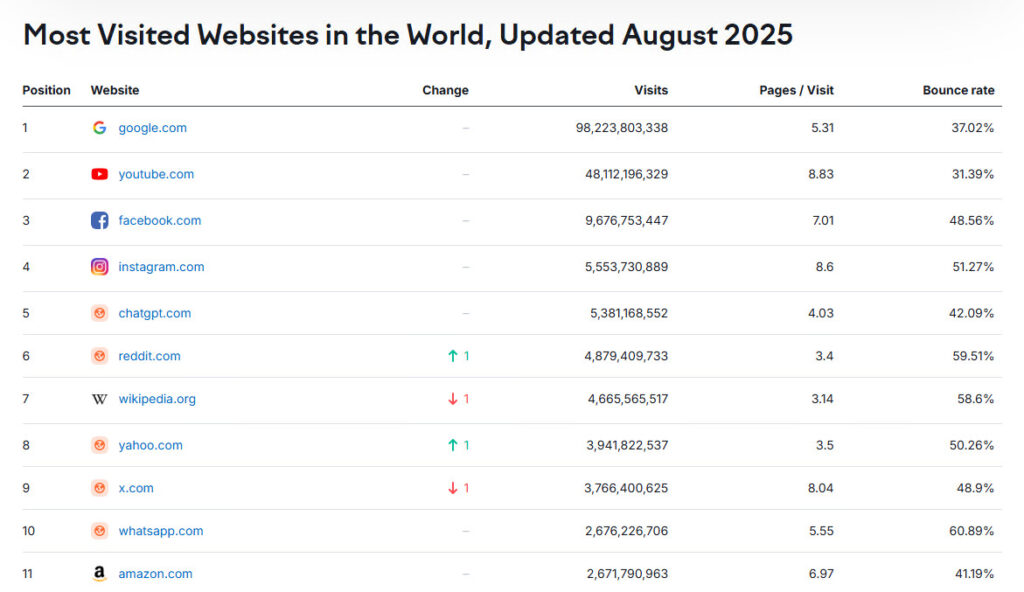Click the icon beside reddit.com

coord(99,356)
